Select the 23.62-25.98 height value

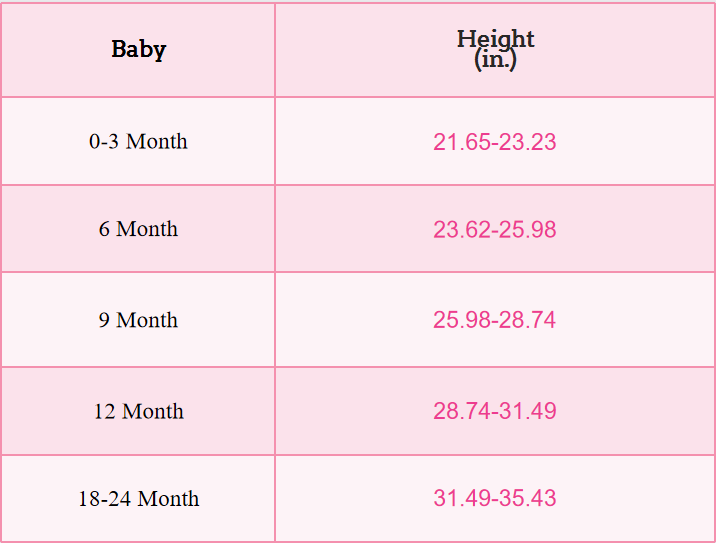tap(495, 230)
